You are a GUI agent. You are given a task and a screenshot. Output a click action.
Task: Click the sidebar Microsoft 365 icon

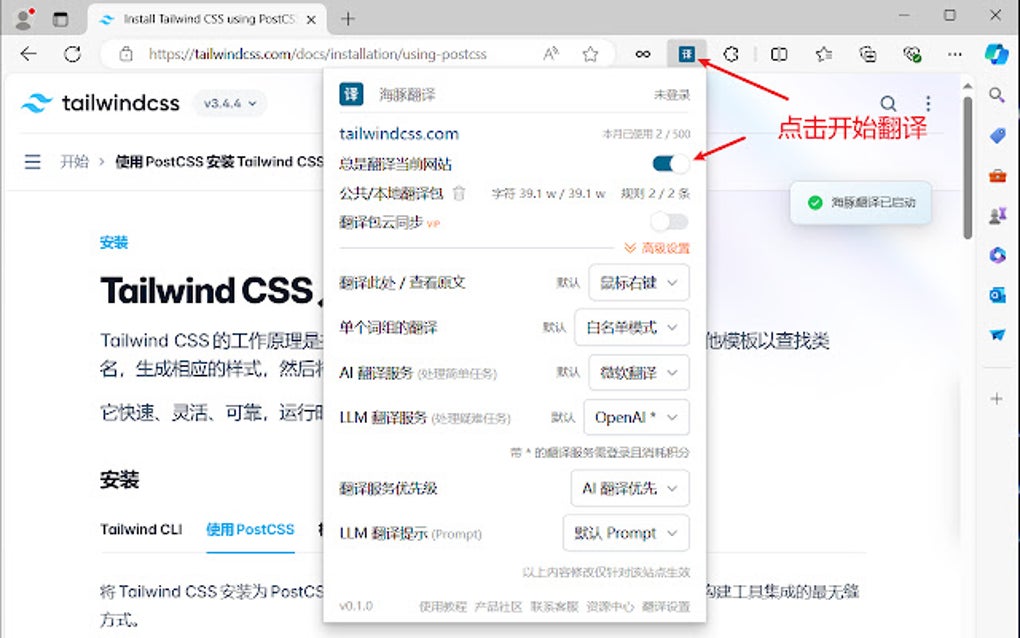point(997,255)
